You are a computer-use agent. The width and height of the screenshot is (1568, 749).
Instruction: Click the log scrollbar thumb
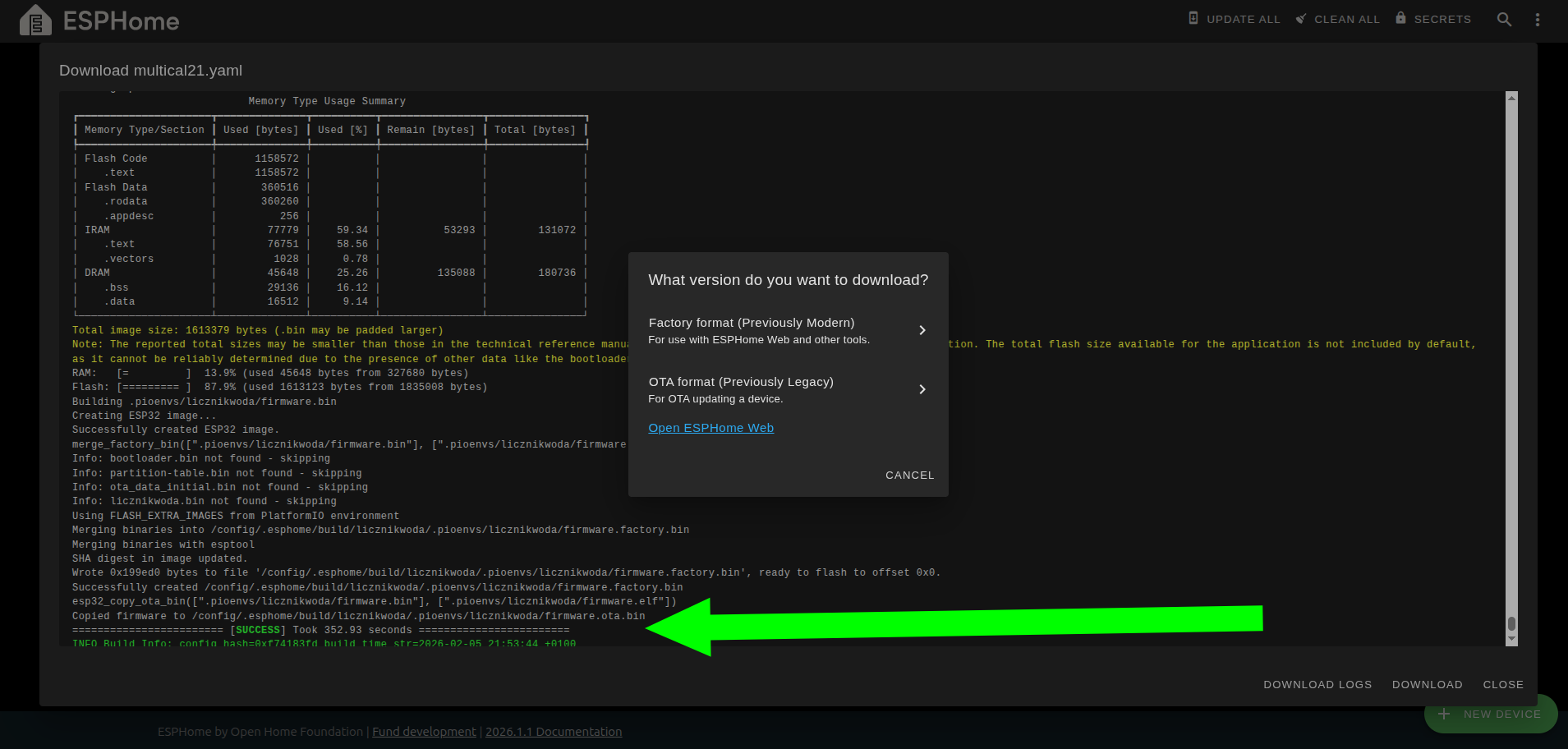click(1511, 624)
